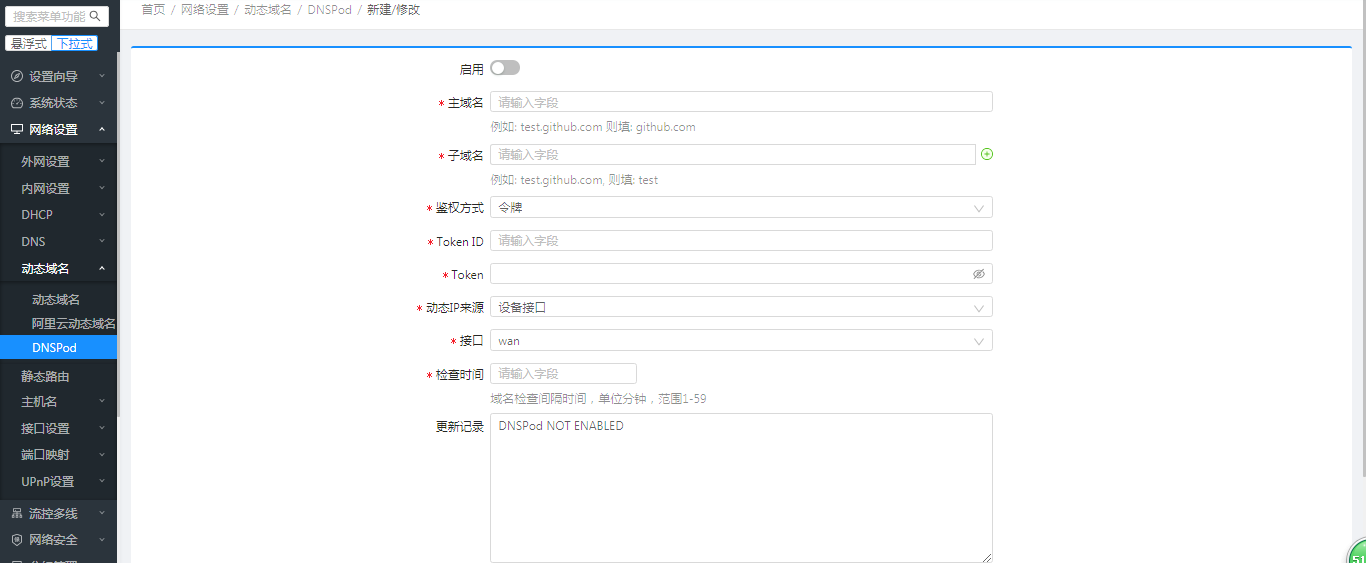The width and height of the screenshot is (1366, 563).
Task: Click the network security shield icon
Action: pyautogui.click(x=16, y=540)
